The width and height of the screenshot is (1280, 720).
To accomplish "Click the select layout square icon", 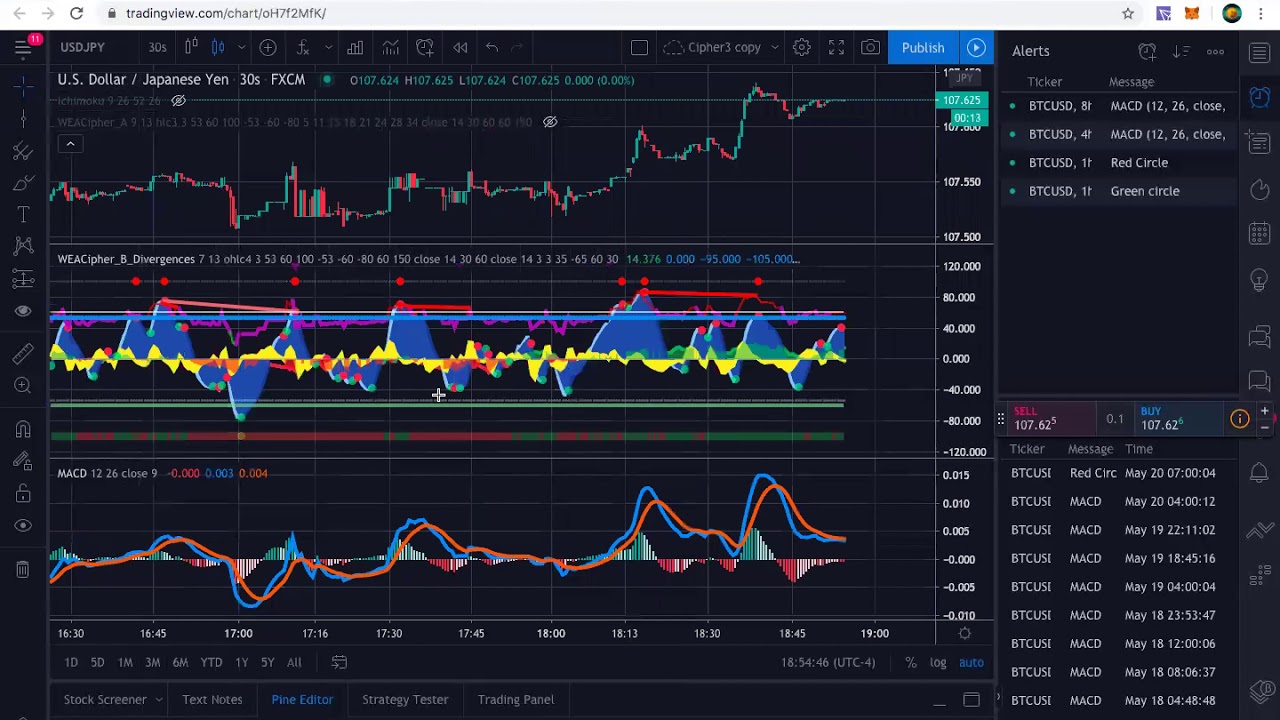I will coord(639,47).
